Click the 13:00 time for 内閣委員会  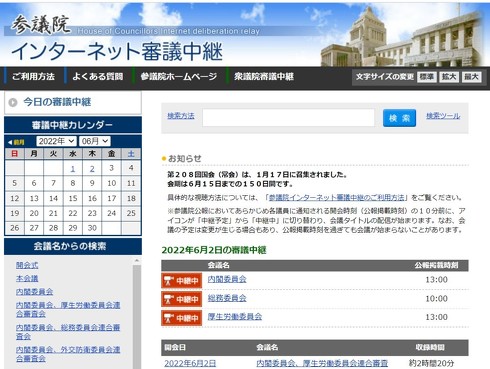point(436,280)
